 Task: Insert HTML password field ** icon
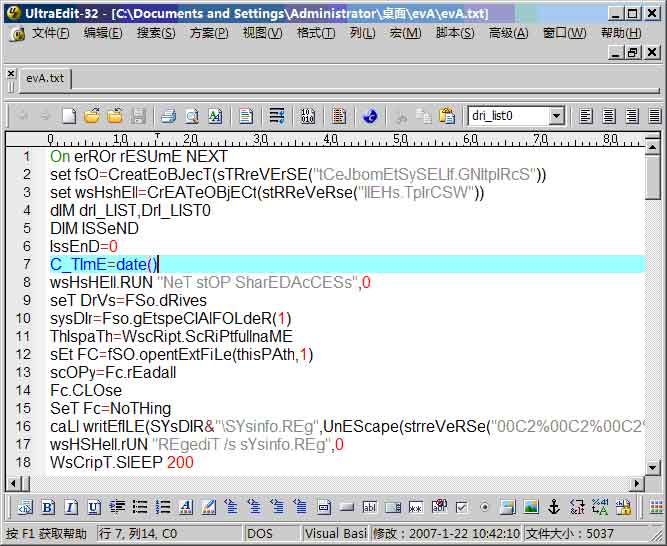pyautogui.click(x=416, y=507)
